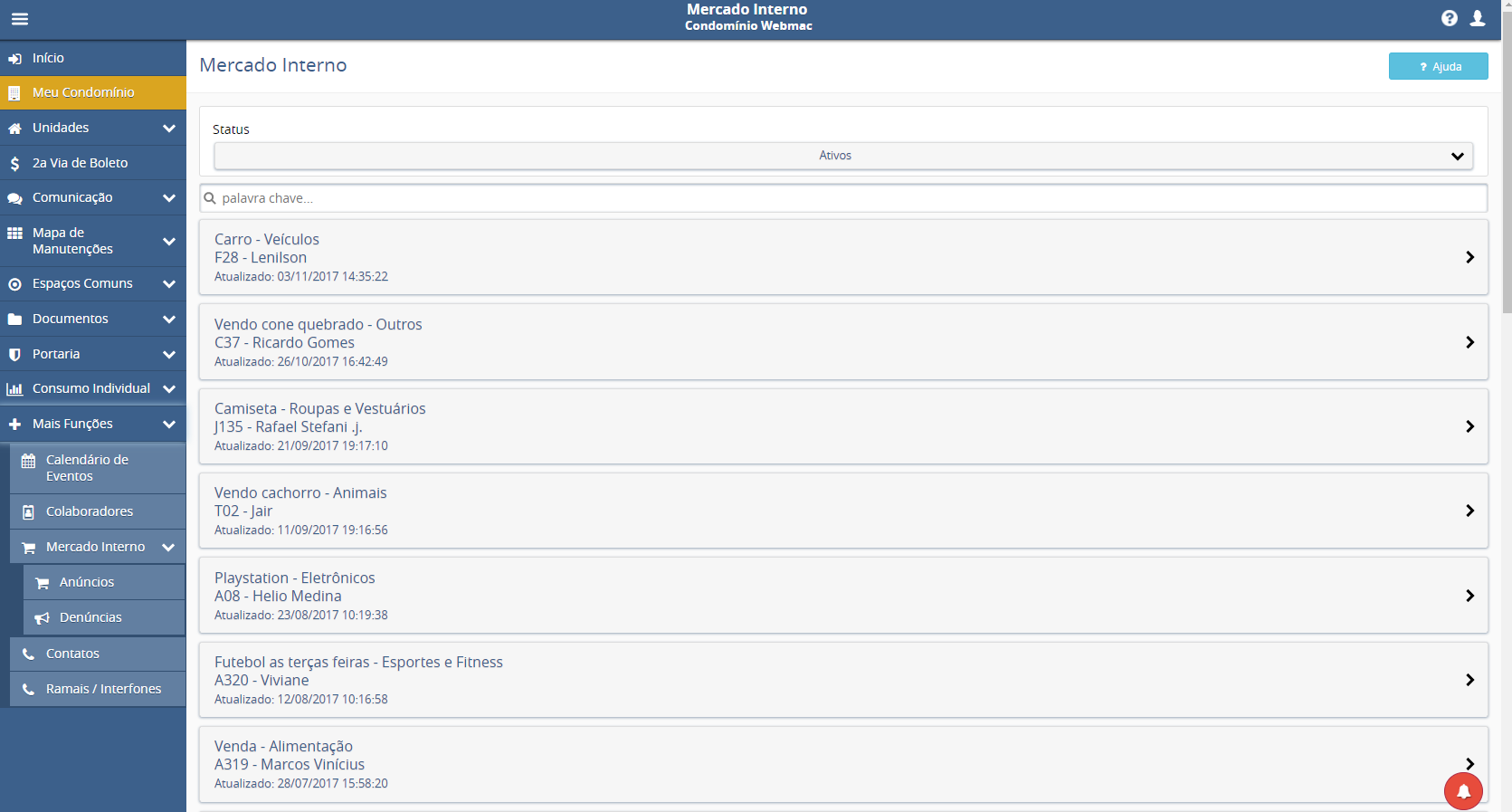Open the Status dropdown showing Ativos
Screen dimensions: 1512x812
point(843,156)
